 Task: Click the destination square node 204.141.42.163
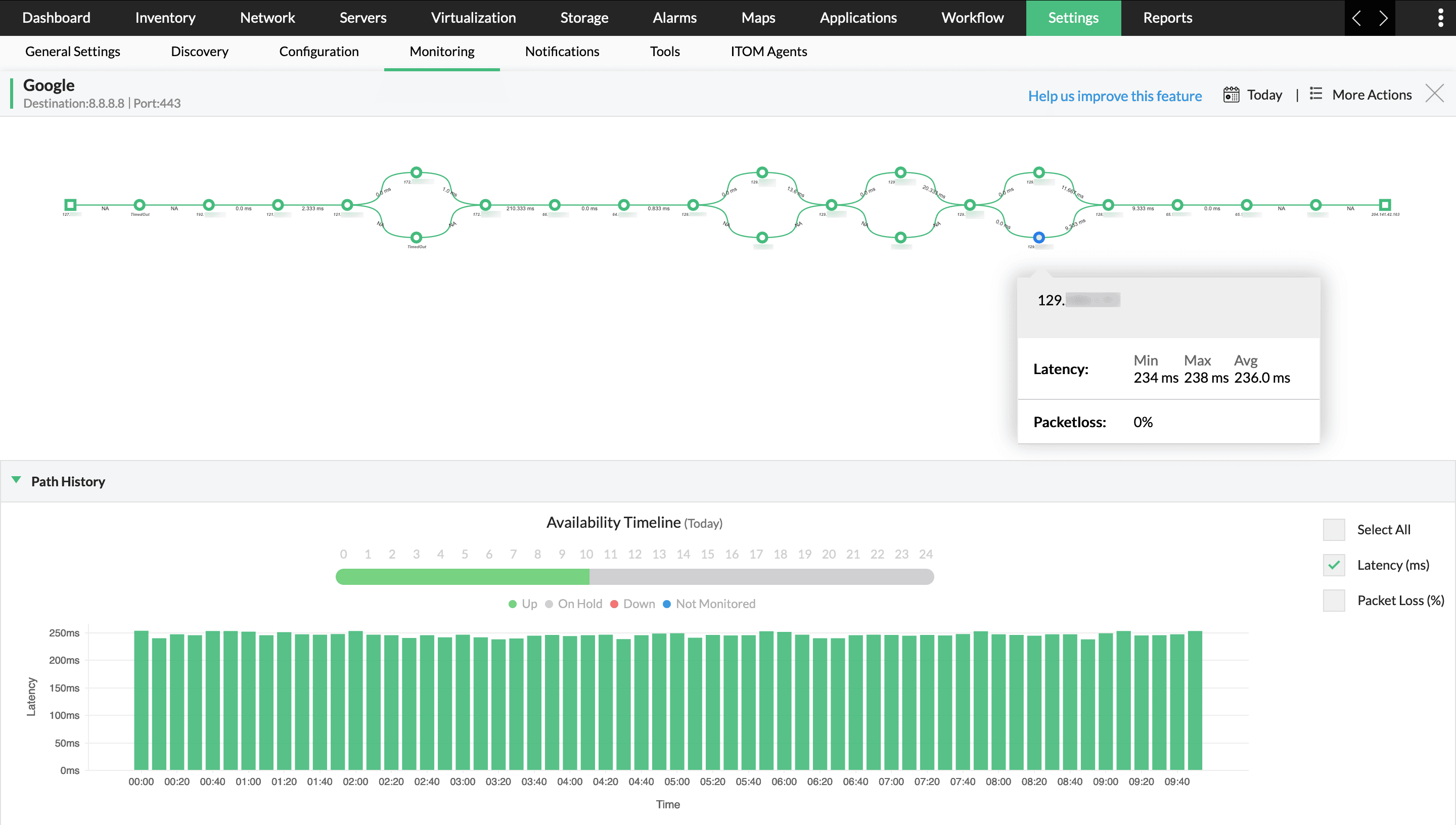(1385, 205)
